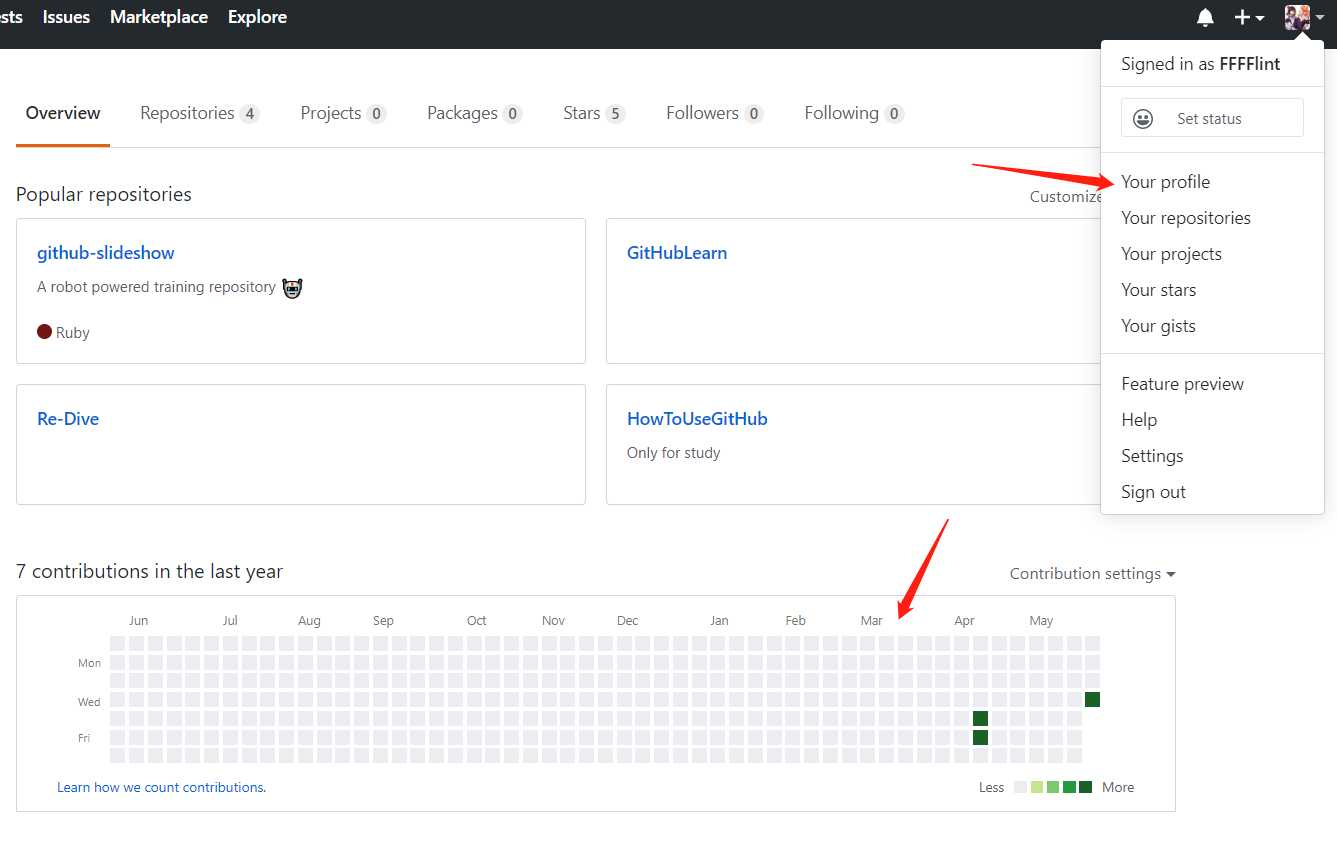The image size is (1337, 846).
Task: Click the green contribution square on Wednesday row
Action: coord(1092,699)
